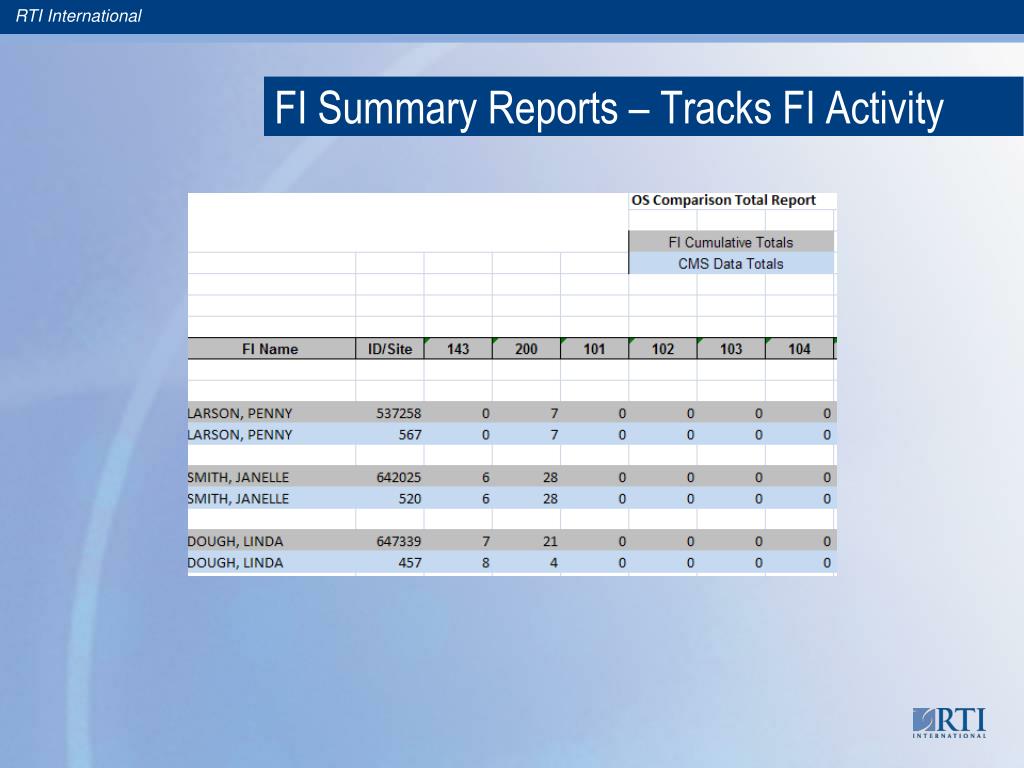
Task: Select the ID/Site column header
Action: pyautogui.click(x=390, y=349)
